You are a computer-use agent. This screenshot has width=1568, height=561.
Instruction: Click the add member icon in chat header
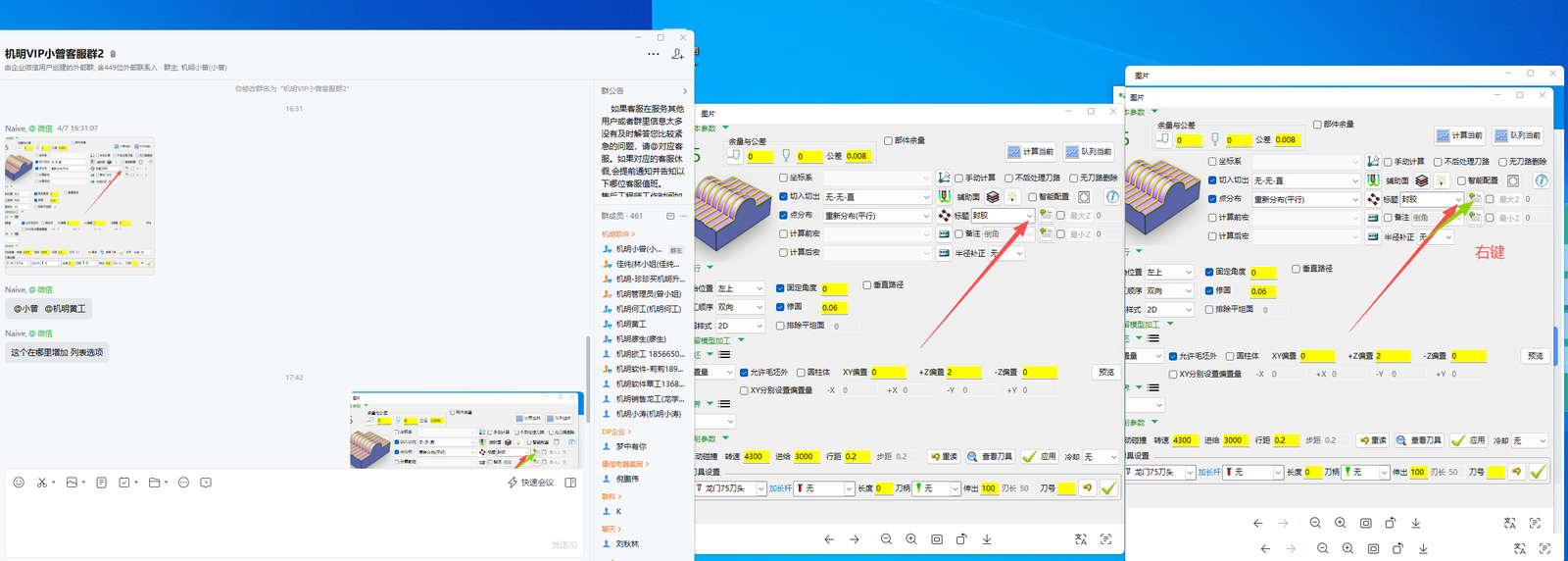point(677,54)
